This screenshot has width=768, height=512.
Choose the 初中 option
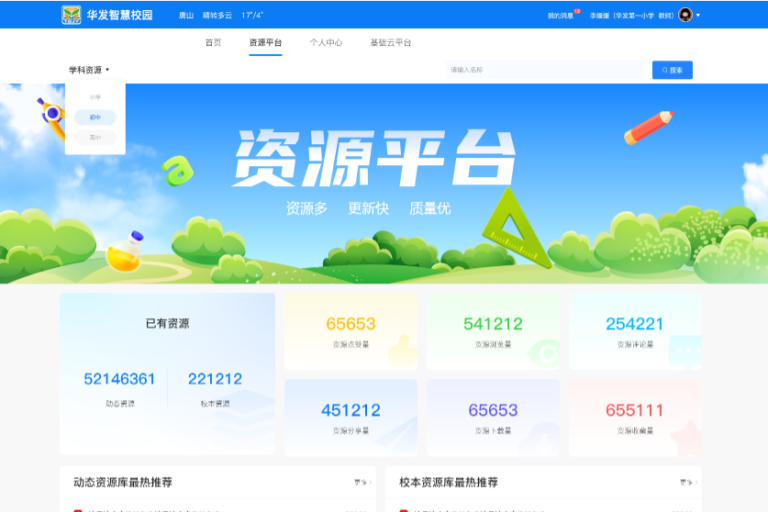95,117
